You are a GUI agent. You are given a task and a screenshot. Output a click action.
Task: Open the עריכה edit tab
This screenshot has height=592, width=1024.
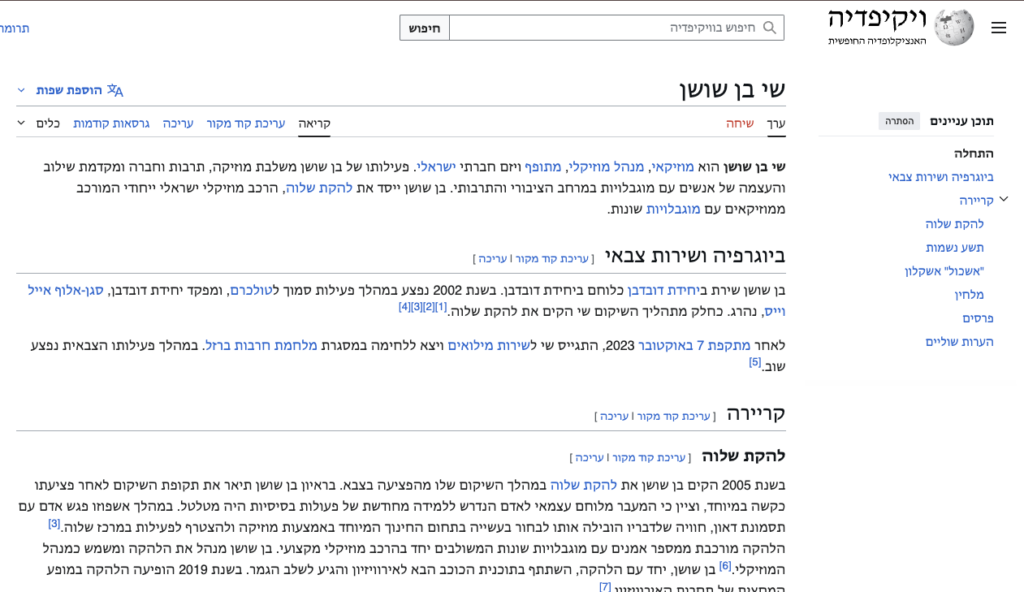[x=178, y=124]
